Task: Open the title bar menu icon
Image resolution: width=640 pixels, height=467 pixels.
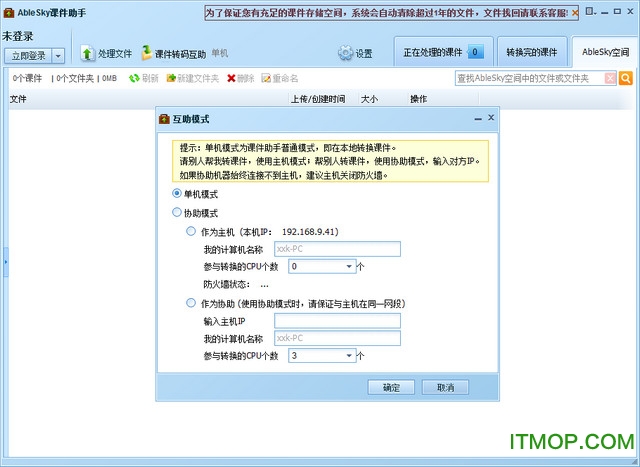Action: [x=591, y=11]
